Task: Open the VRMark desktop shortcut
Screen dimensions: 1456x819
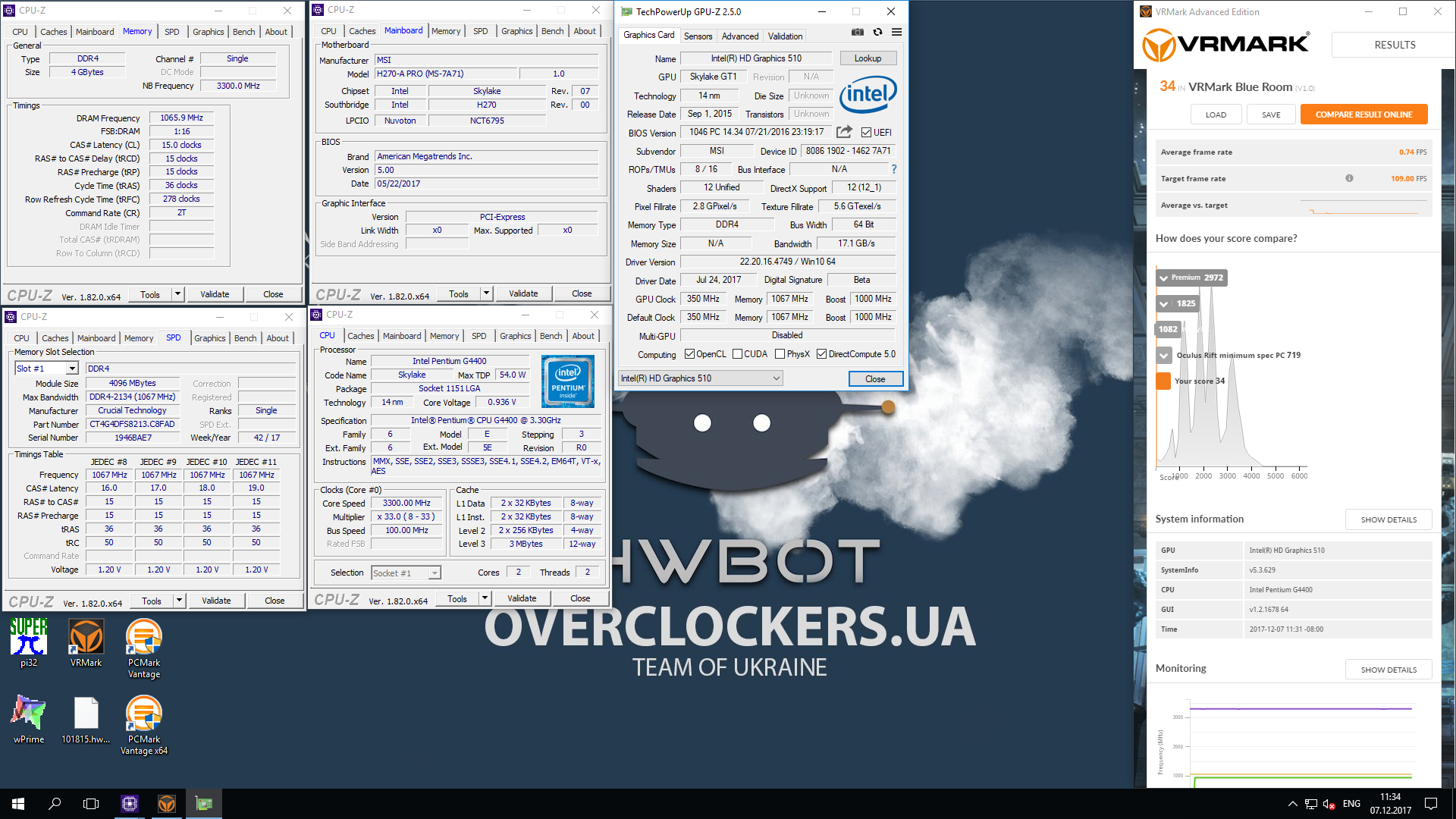Action: tap(86, 643)
